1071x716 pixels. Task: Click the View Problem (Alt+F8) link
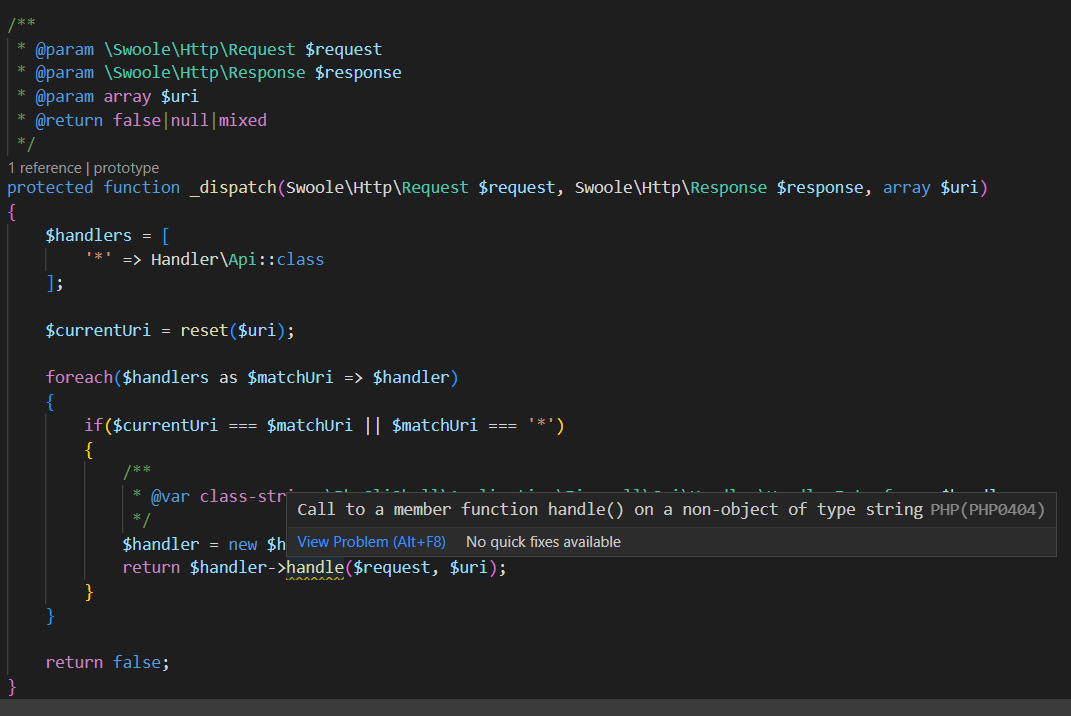(x=371, y=541)
